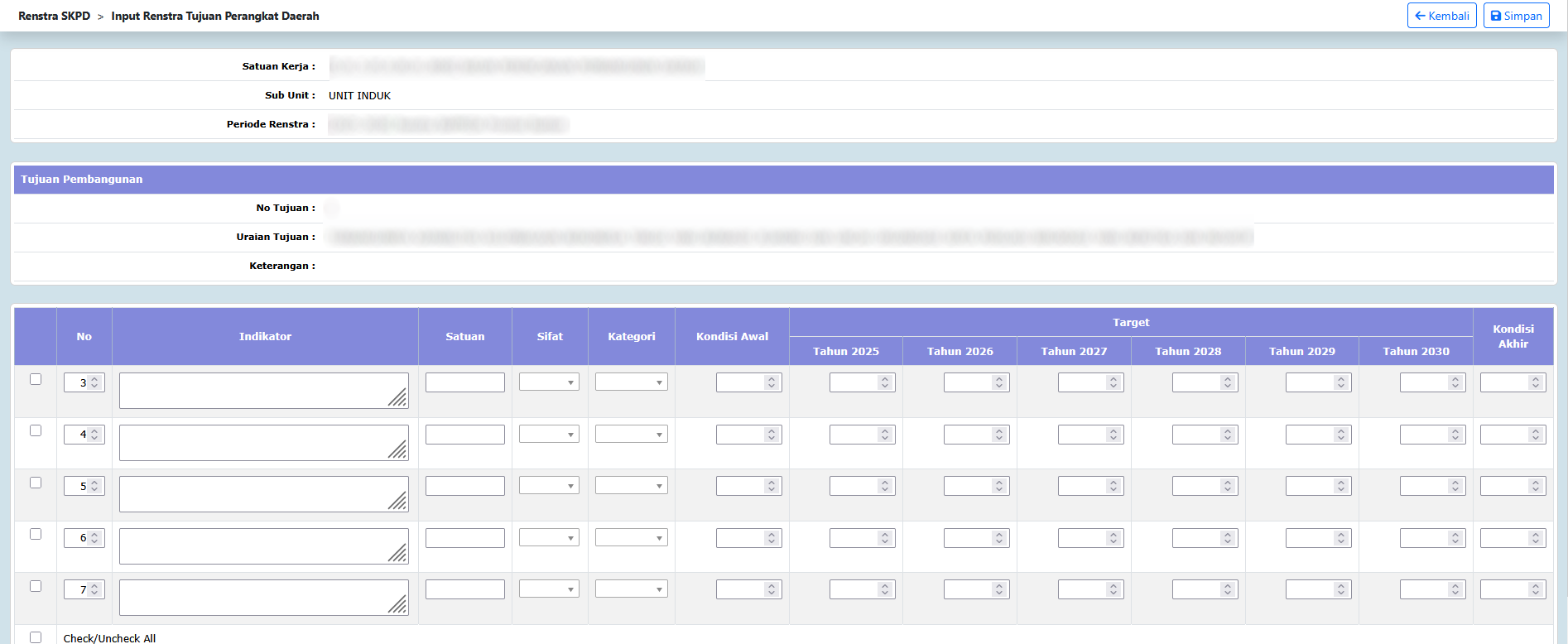Tick the checkbox for row number 5
The width and height of the screenshot is (1568, 644).
coord(36,483)
